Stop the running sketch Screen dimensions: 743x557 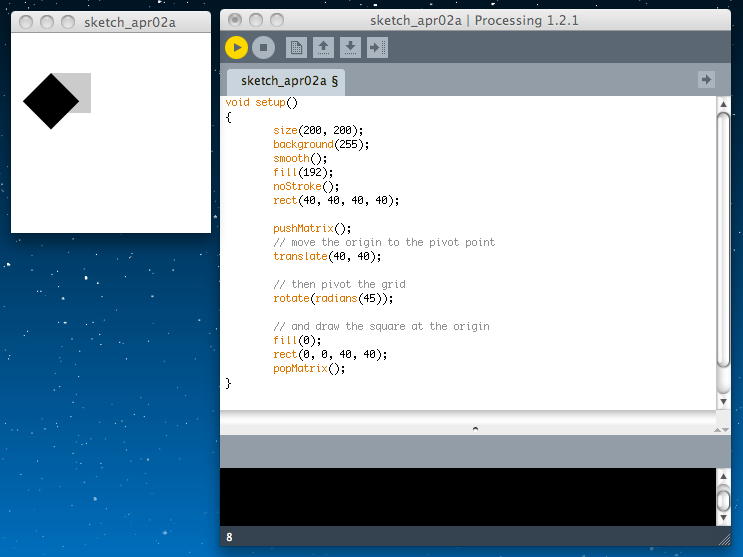pyautogui.click(x=263, y=47)
